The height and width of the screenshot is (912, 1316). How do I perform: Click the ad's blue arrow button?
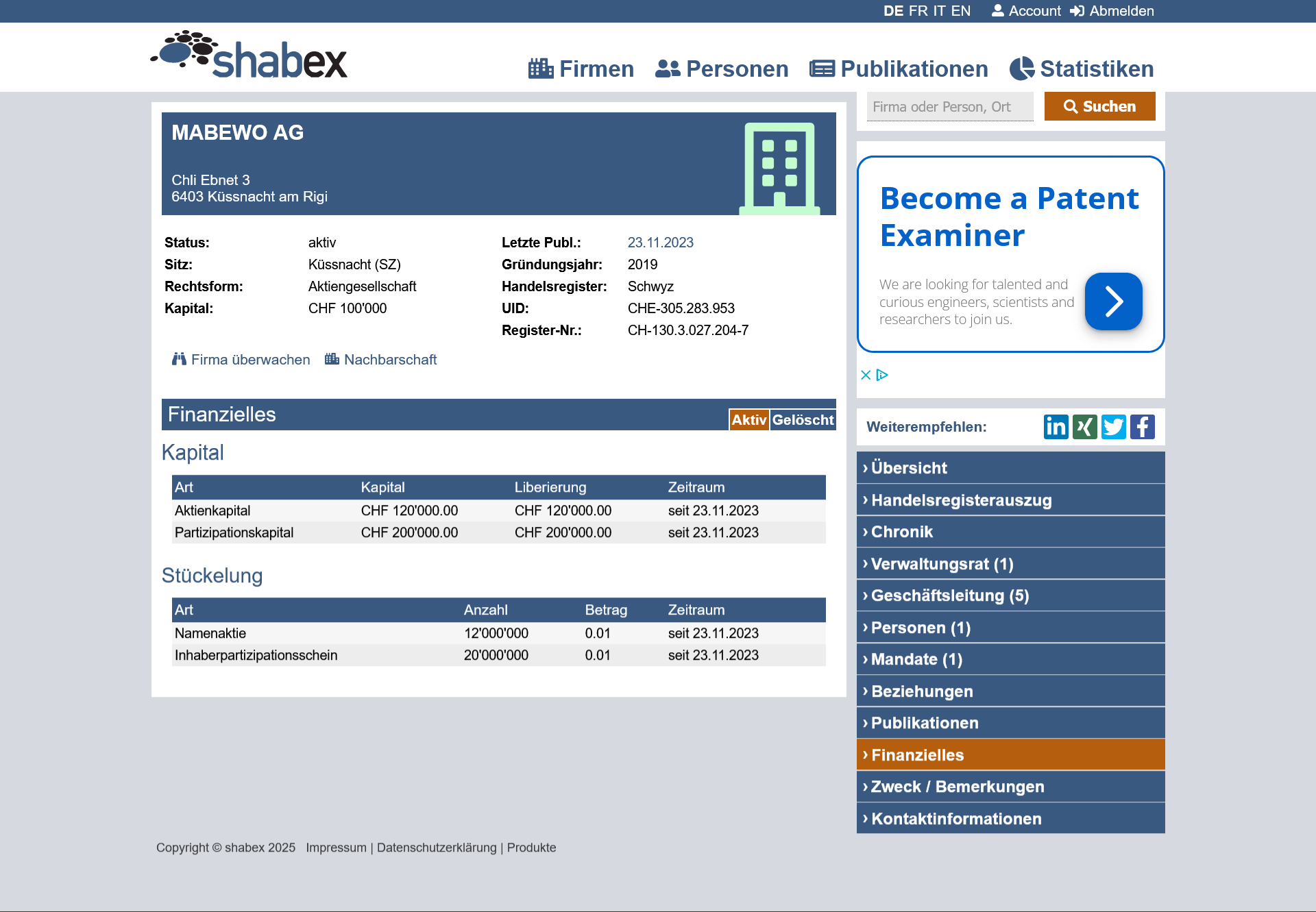pos(1113,301)
